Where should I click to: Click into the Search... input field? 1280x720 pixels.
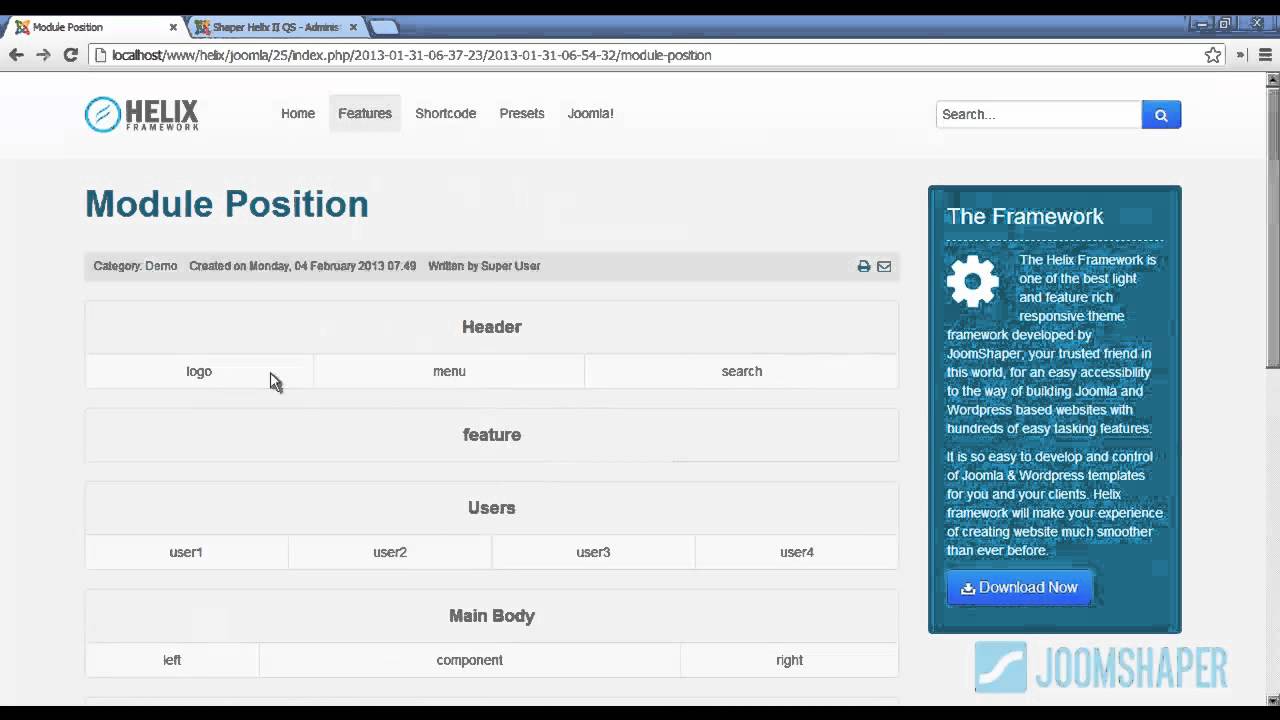tap(1039, 115)
